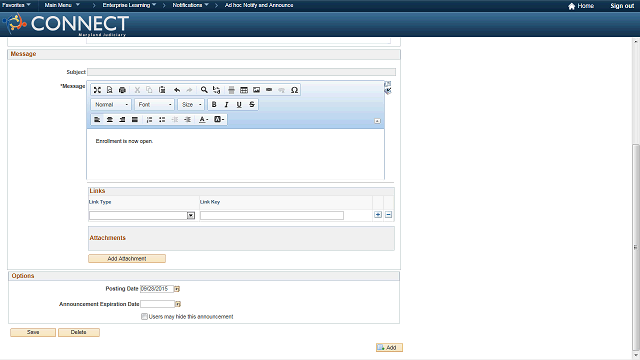Insert a horizontal line
The height and width of the screenshot is (360, 640).
click(231, 90)
